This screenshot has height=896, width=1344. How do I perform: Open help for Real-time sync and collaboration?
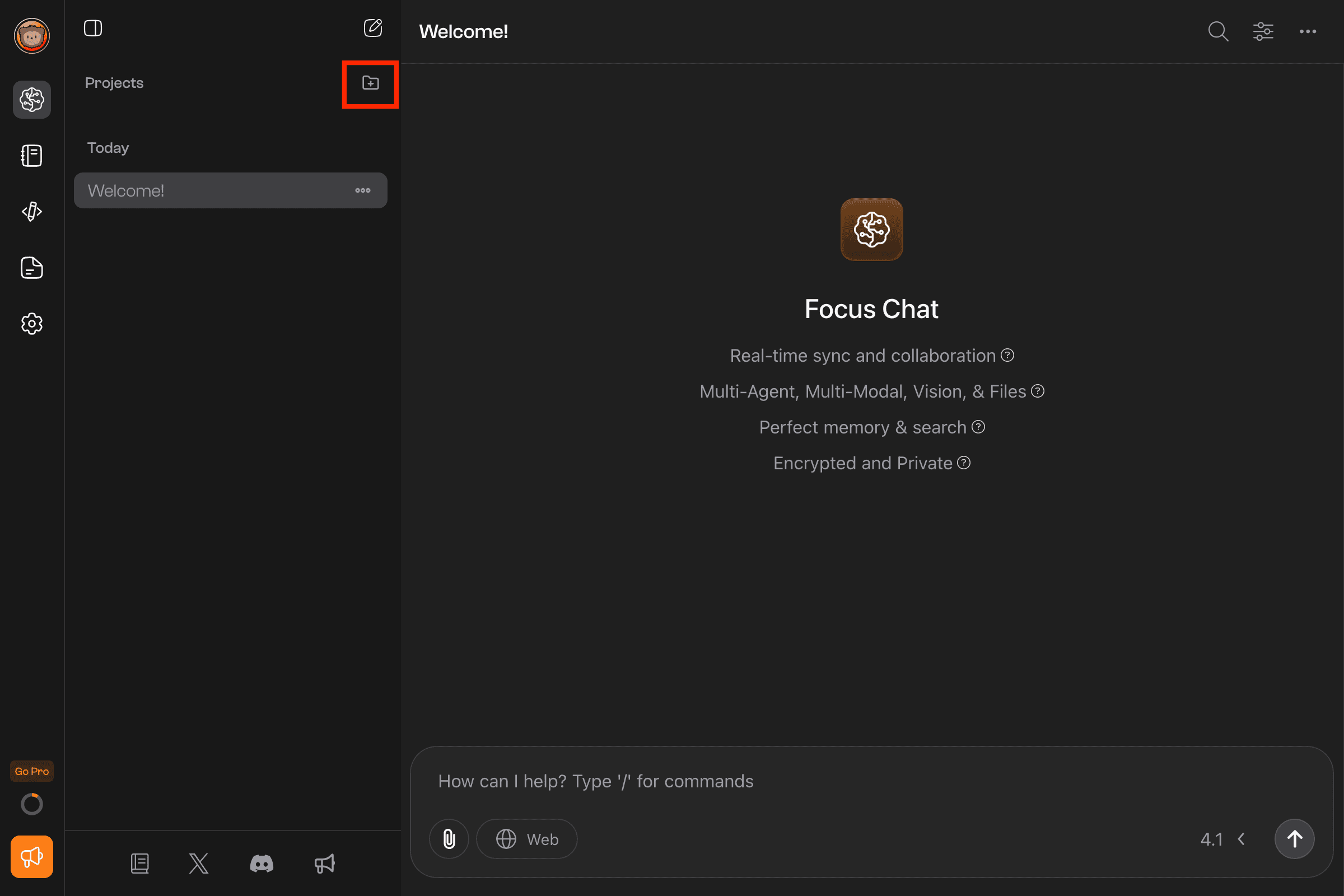tap(1007, 356)
